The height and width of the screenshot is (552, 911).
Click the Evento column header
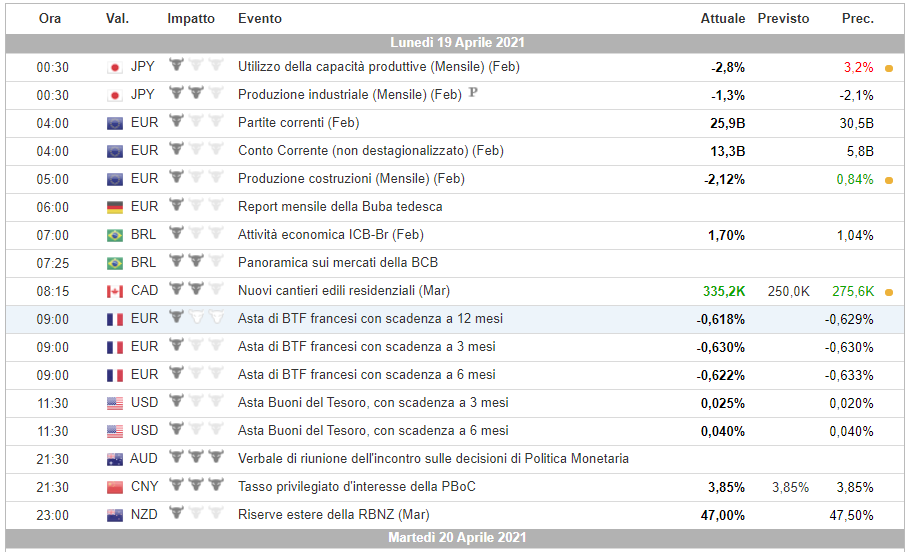260,19
